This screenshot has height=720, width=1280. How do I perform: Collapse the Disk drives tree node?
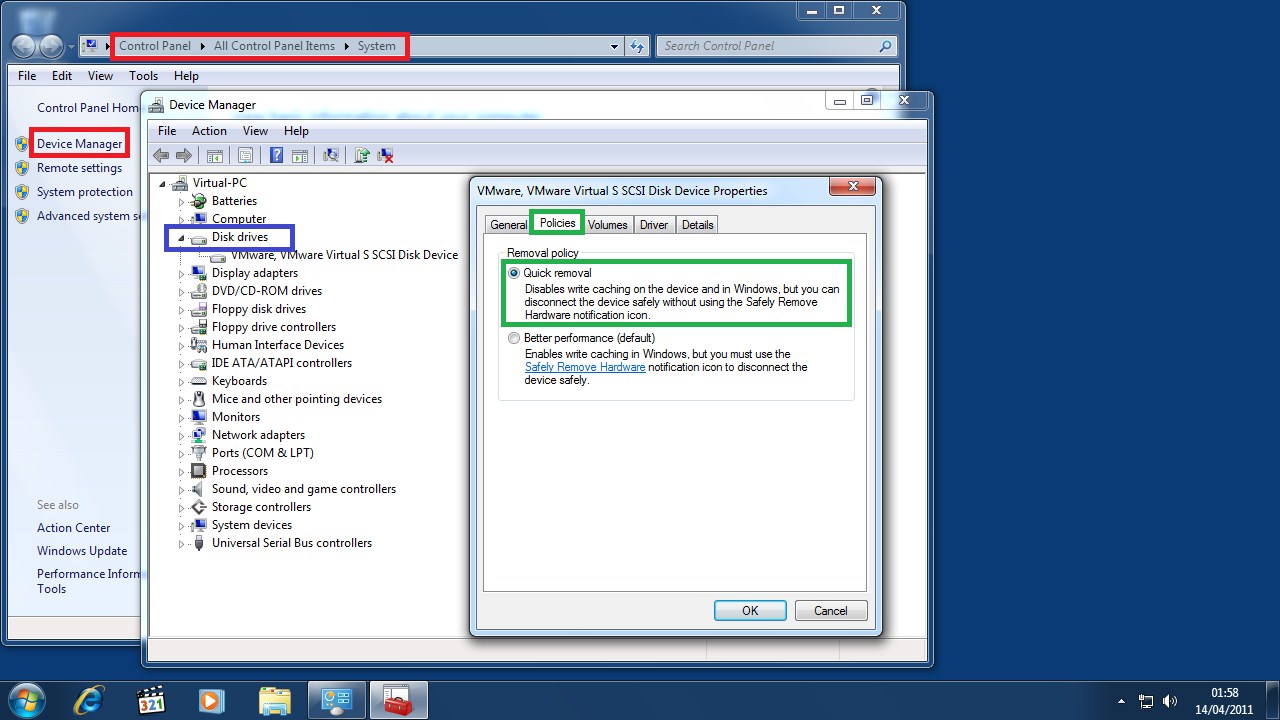pos(182,238)
